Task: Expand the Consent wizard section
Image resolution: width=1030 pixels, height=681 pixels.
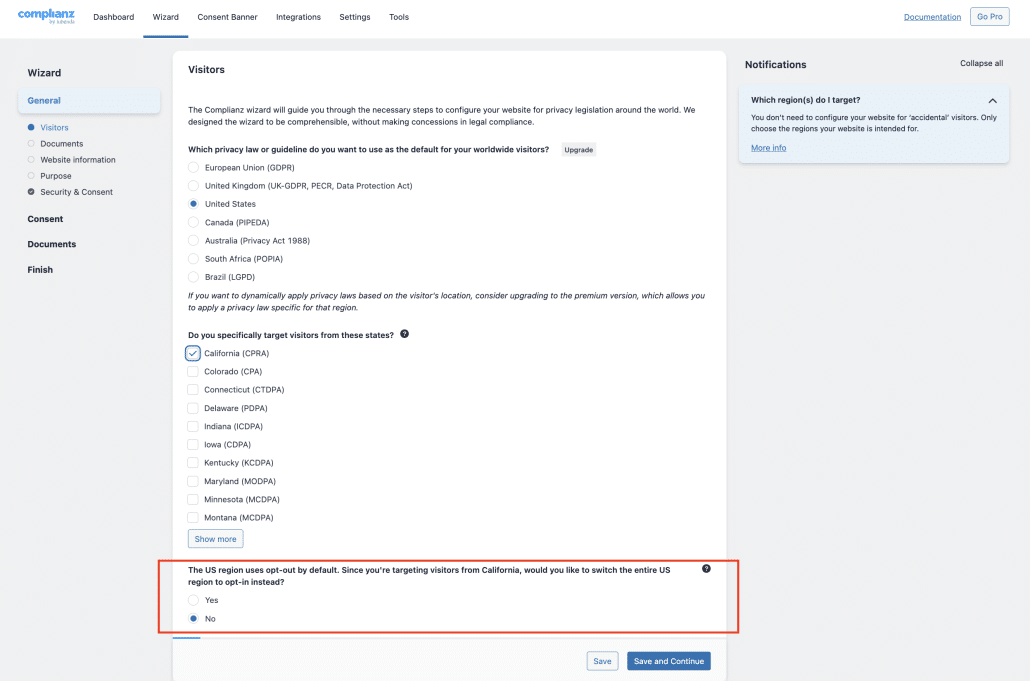Action: click(45, 219)
